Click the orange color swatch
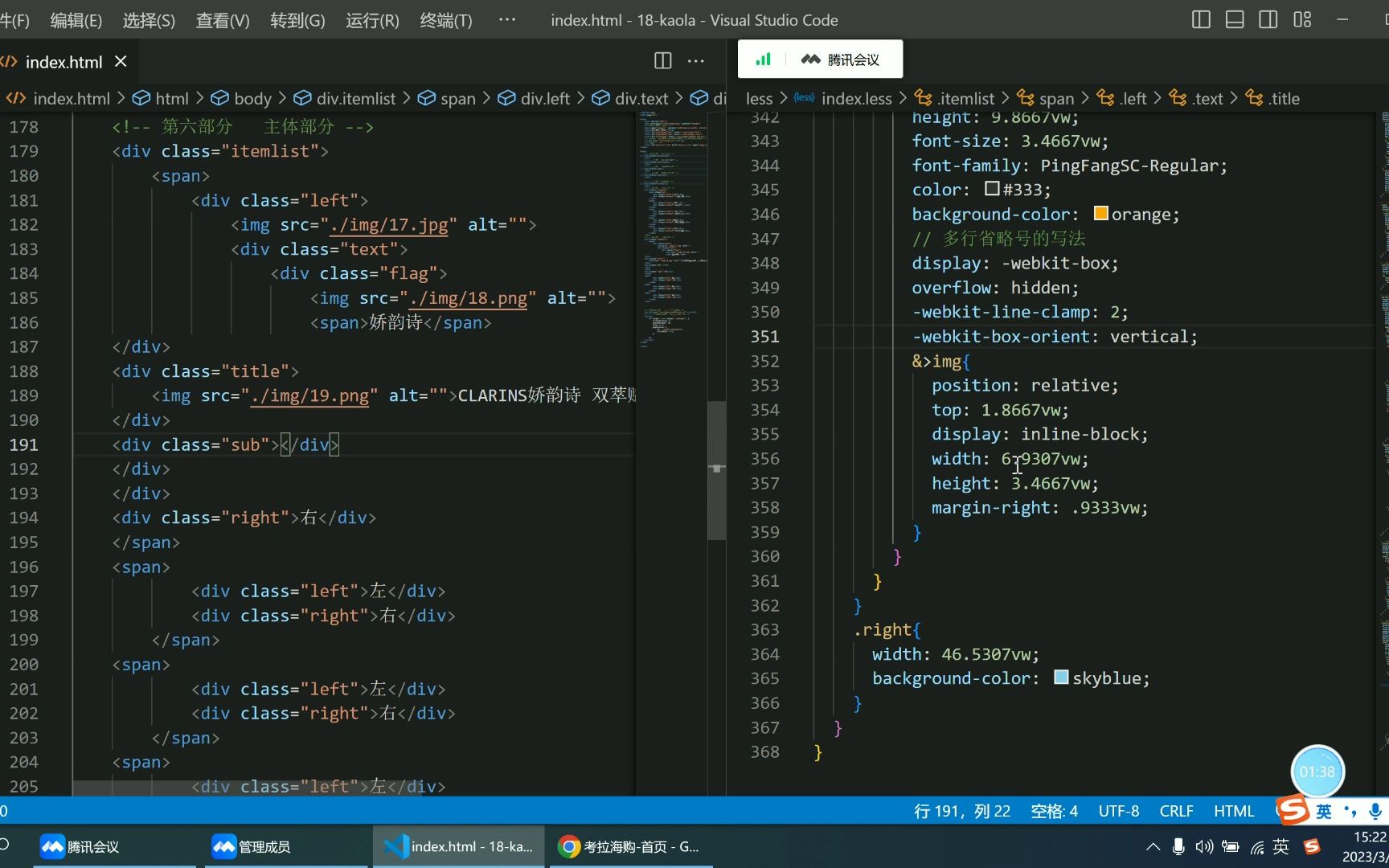1389x868 pixels. pyautogui.click(x=1101, y=213)
